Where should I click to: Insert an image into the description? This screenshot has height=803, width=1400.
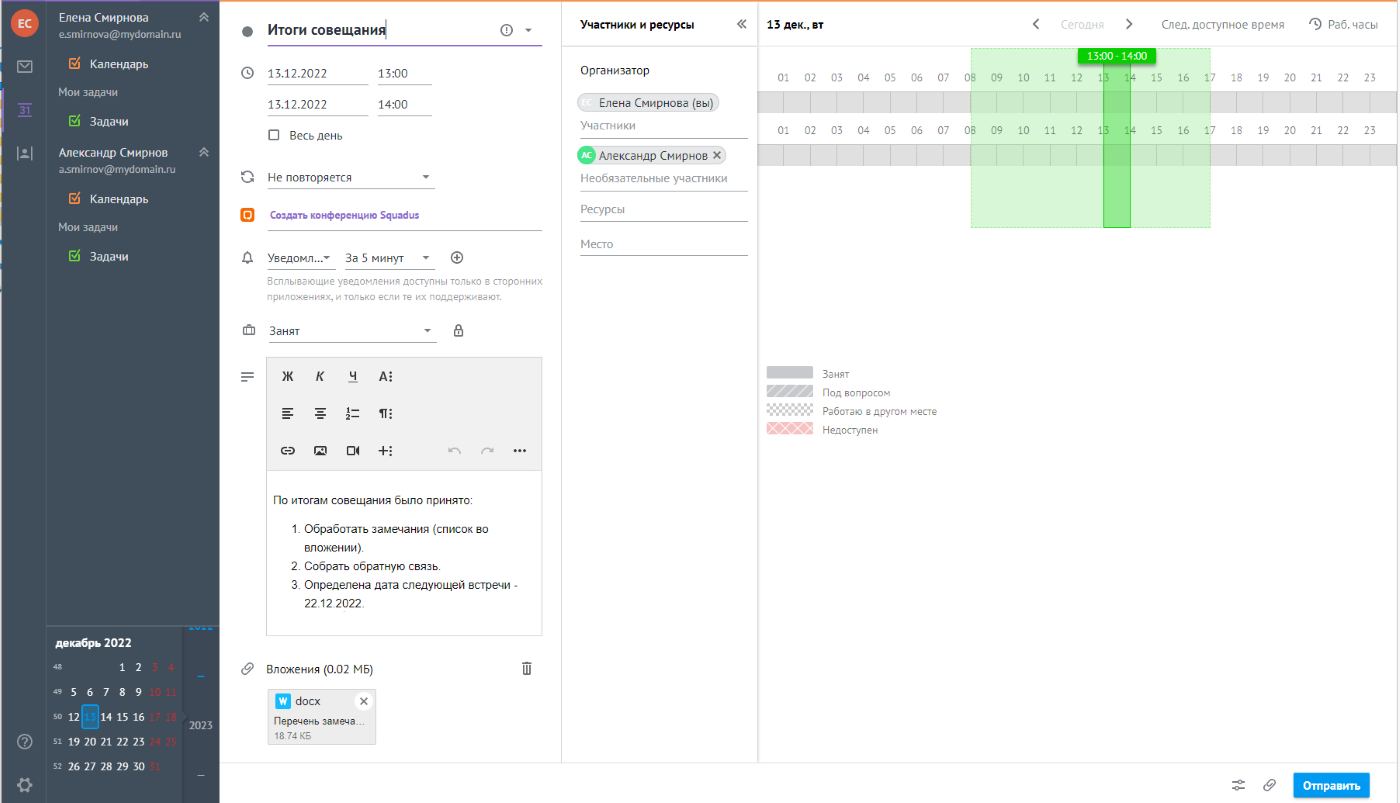pyautogui.click(x=320, y=451)
